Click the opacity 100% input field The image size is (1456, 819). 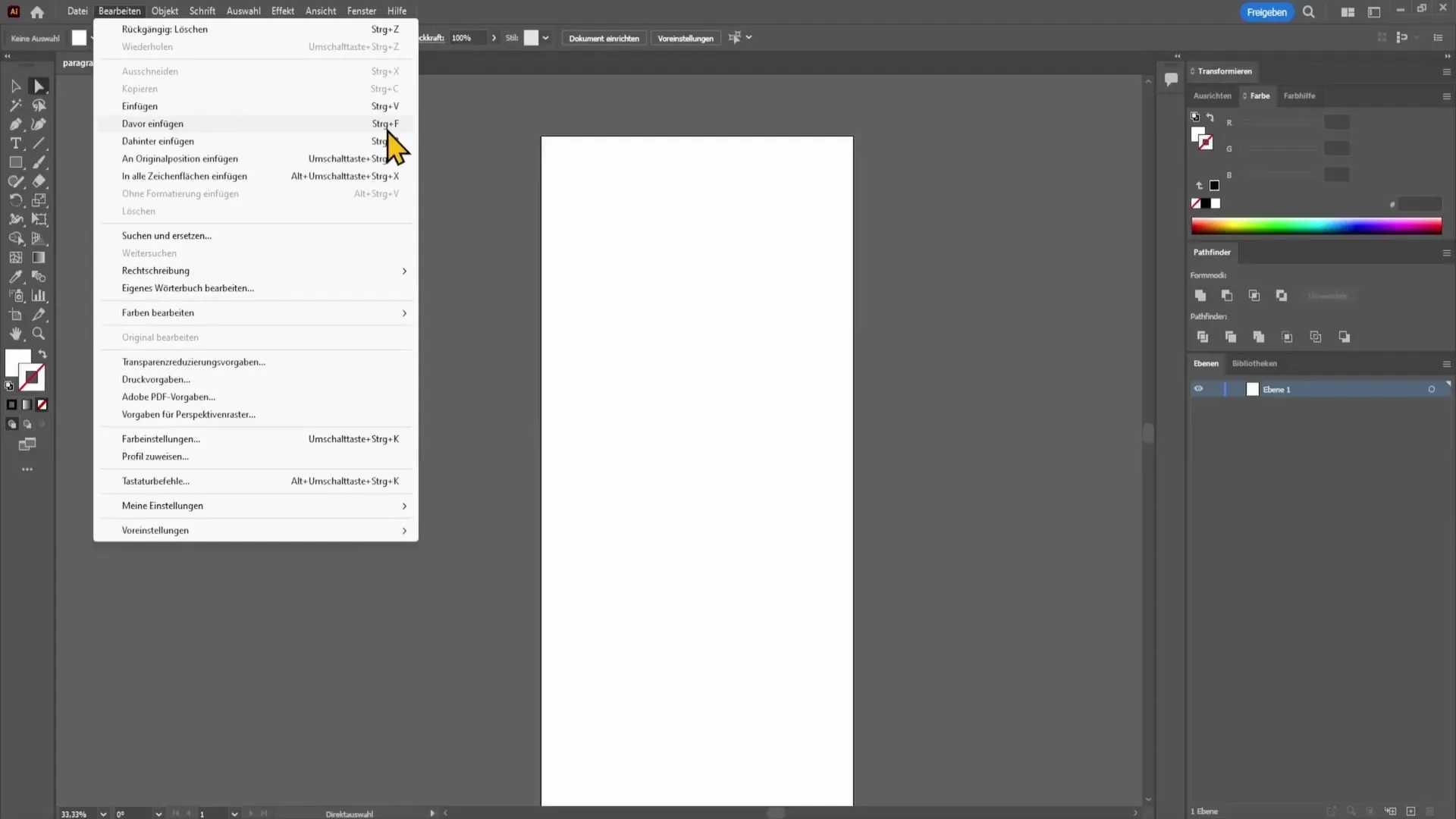[x=466, y=38]
